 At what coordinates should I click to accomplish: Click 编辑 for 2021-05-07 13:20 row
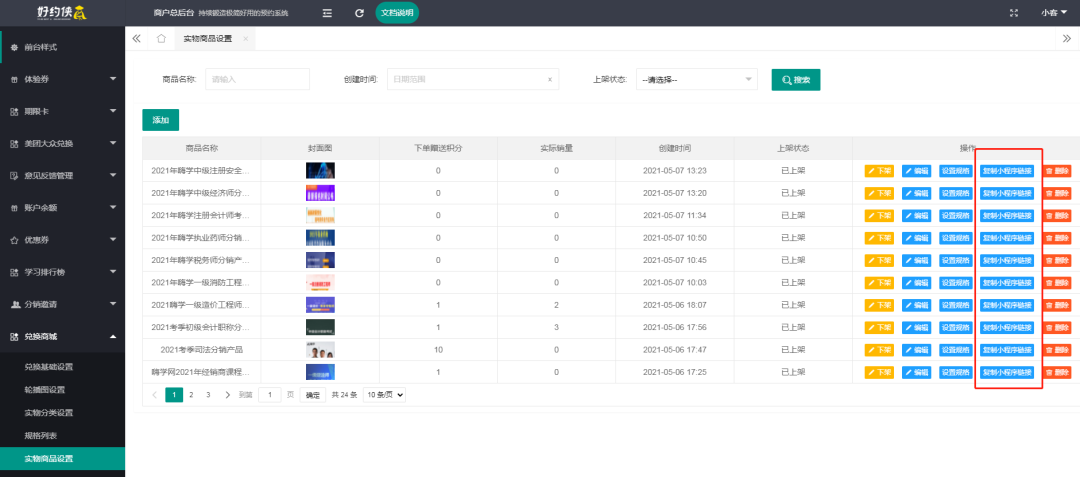coord(916,193)
